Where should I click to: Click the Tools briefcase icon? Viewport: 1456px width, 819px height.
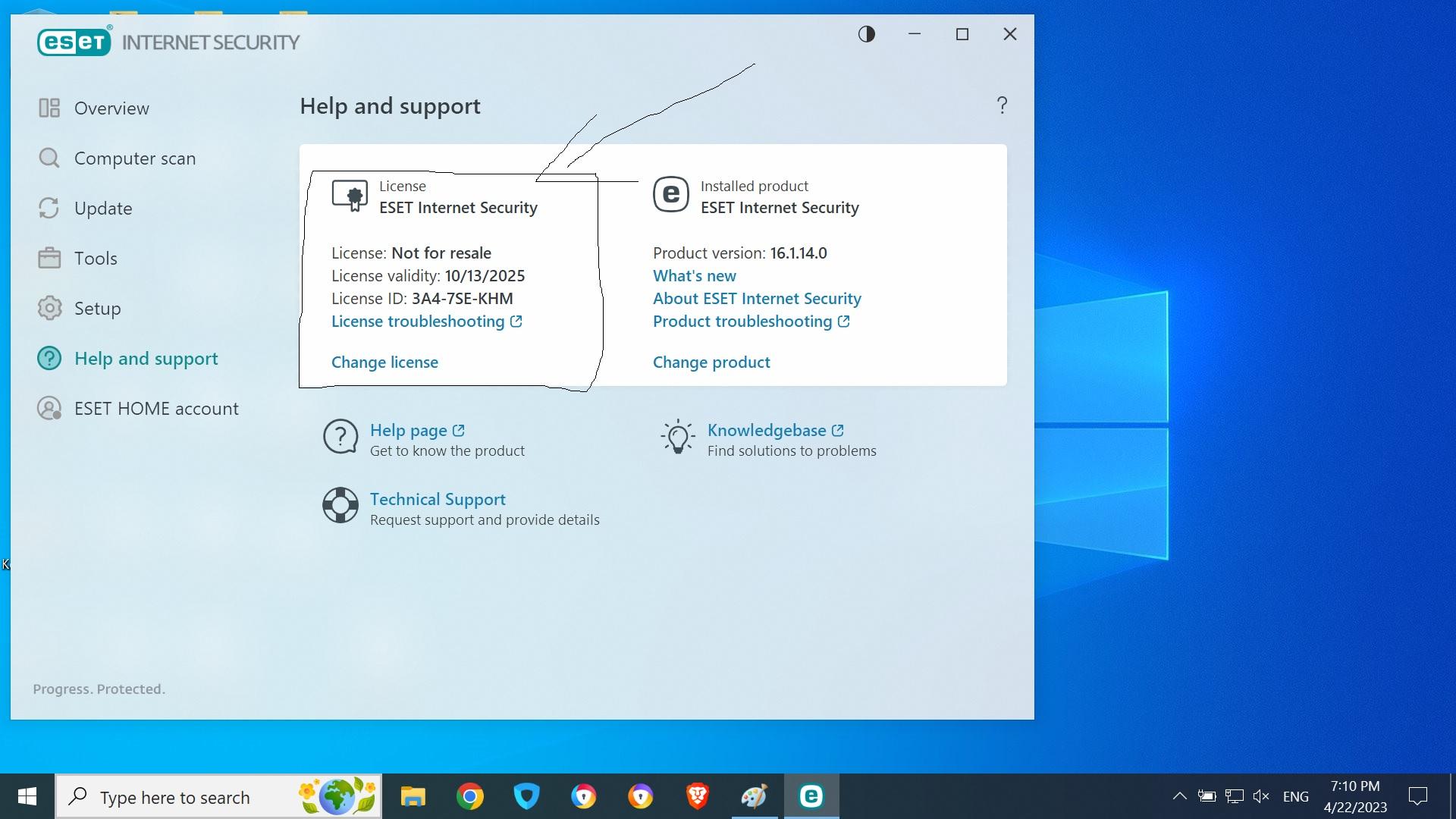pyautogui.click(x=49, y=259)
